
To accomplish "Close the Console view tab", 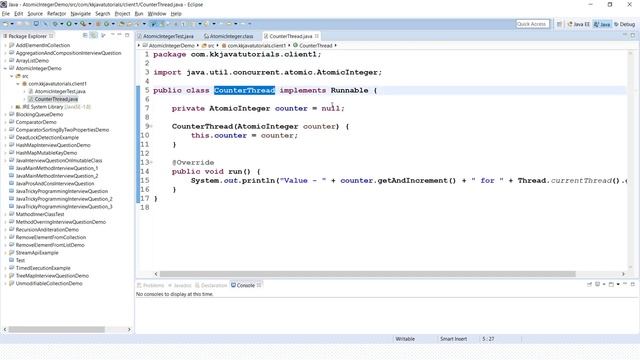I will pyautogui.click(x=259, y=285).
